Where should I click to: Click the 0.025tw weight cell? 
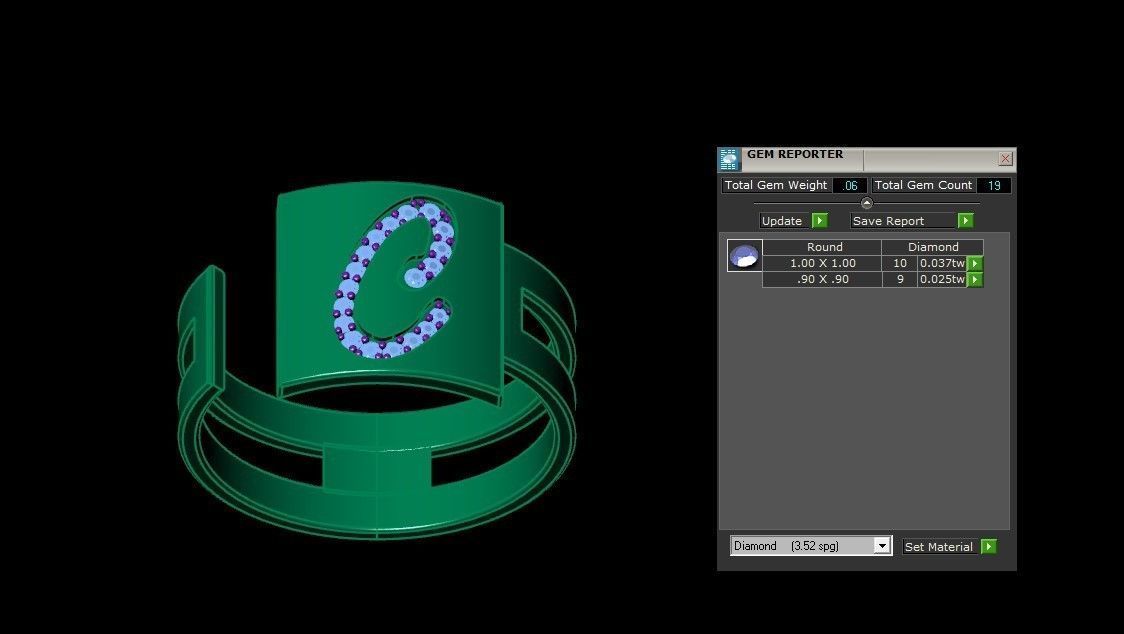942,279
